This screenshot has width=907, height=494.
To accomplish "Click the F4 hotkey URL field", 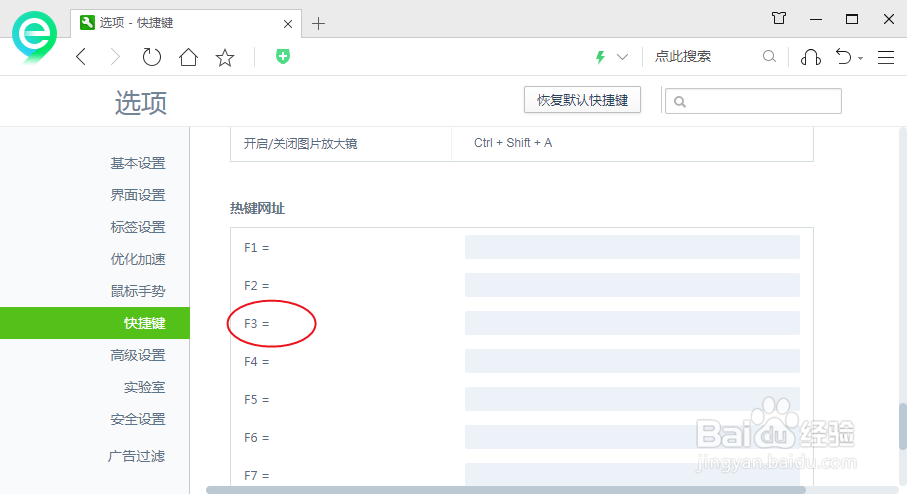I will pyautogui.click(x=632, y=361).
